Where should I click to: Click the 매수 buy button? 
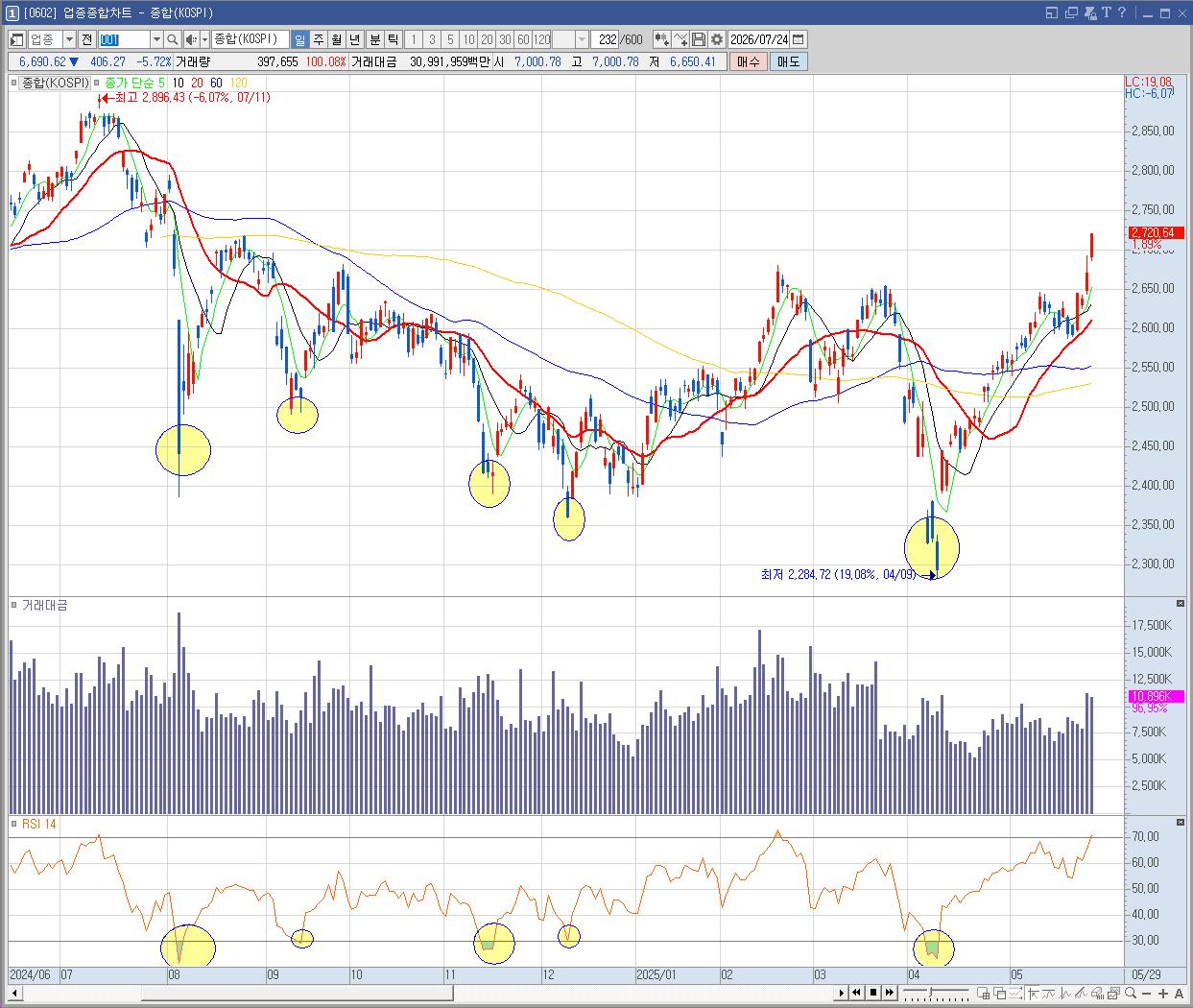click(x=749, y=61)
